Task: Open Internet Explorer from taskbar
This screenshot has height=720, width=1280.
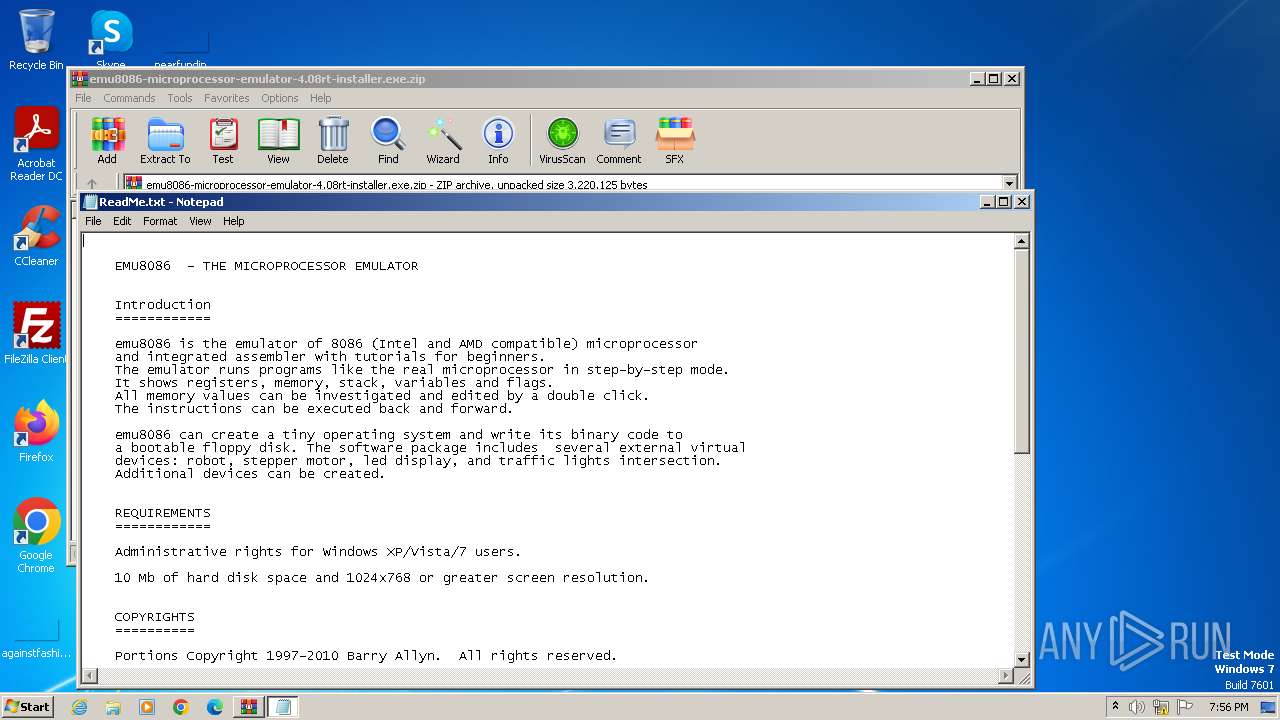Action: tap(79, 707)
